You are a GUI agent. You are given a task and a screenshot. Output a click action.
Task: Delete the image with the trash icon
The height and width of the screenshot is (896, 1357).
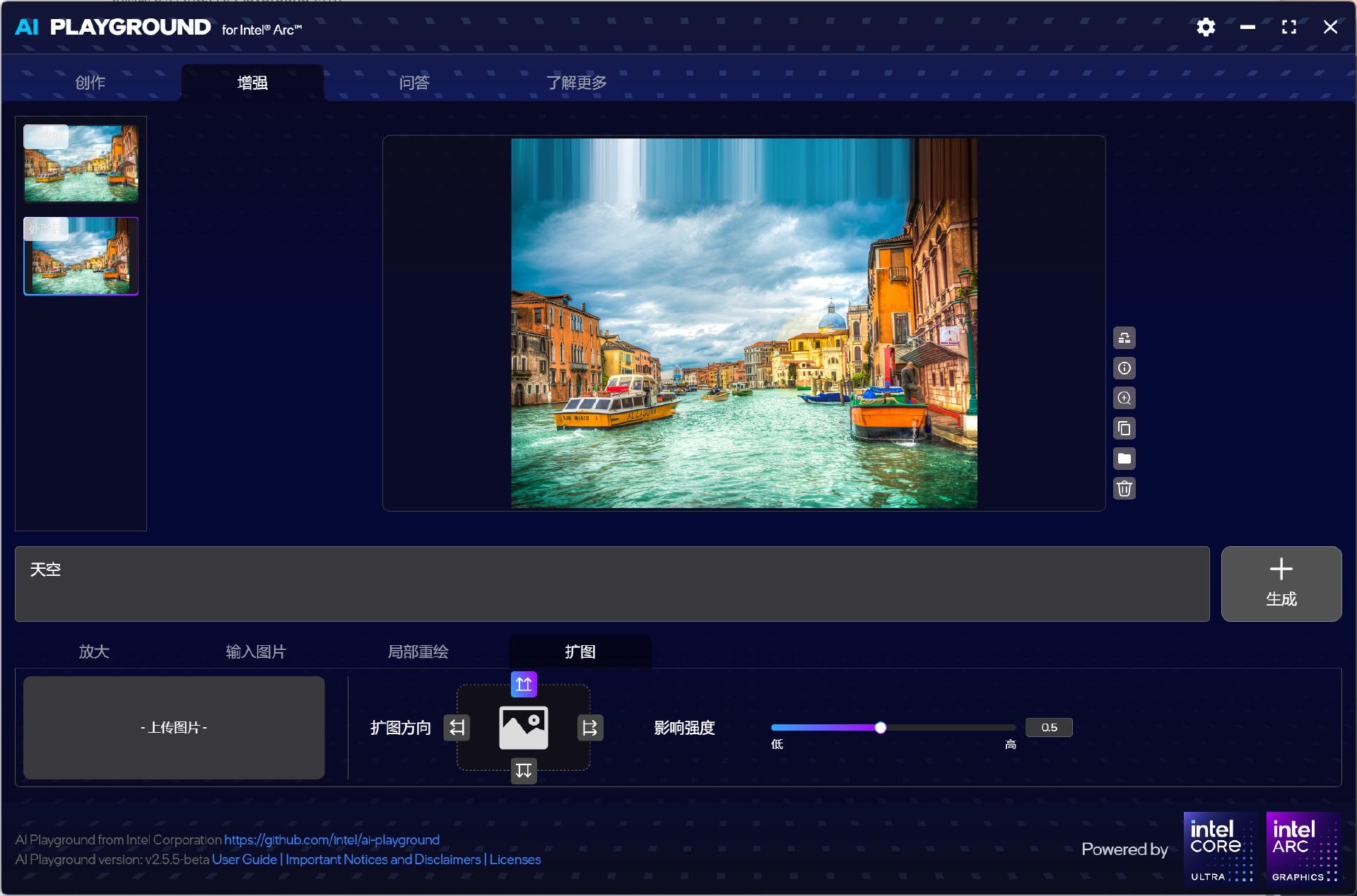click(x=1124, y=488)
